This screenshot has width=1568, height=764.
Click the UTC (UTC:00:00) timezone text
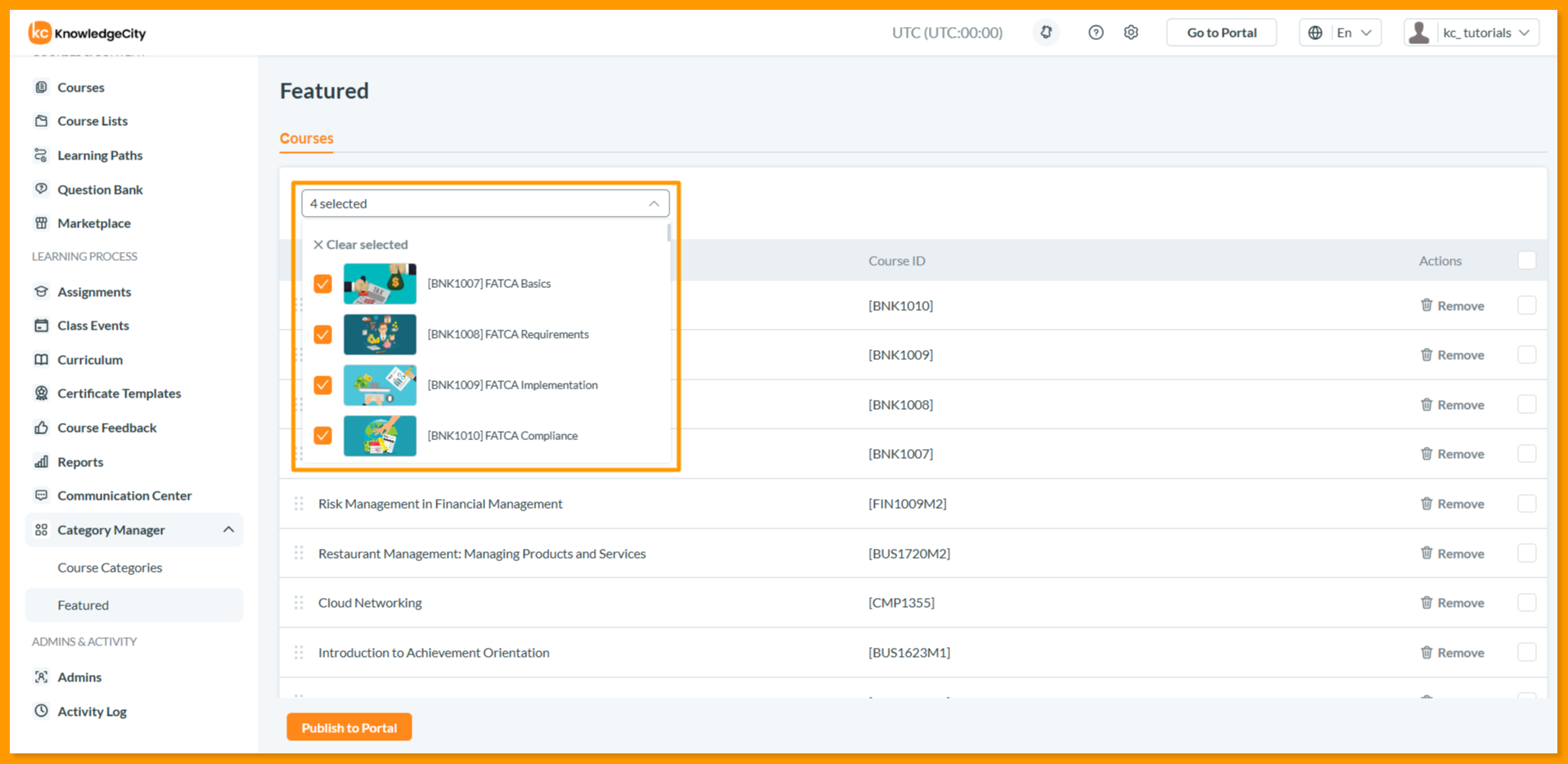point(947,33)
